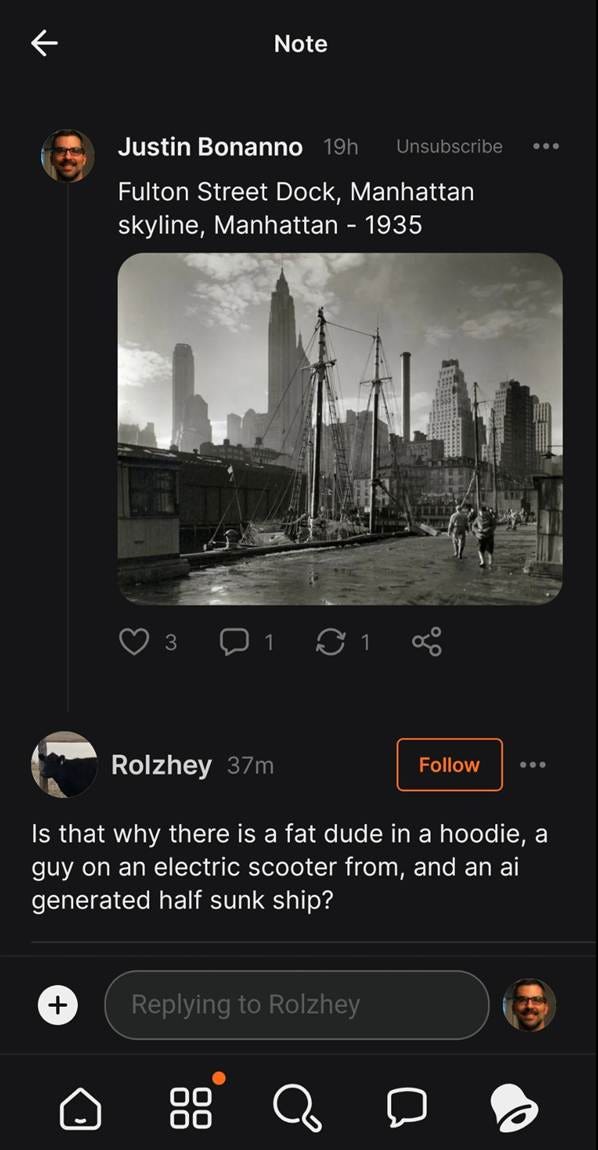This screenshot has height=1150, width=598.
Task: Unsubscribe from Justin Bonanno's posts
Action: pos(448,146)
